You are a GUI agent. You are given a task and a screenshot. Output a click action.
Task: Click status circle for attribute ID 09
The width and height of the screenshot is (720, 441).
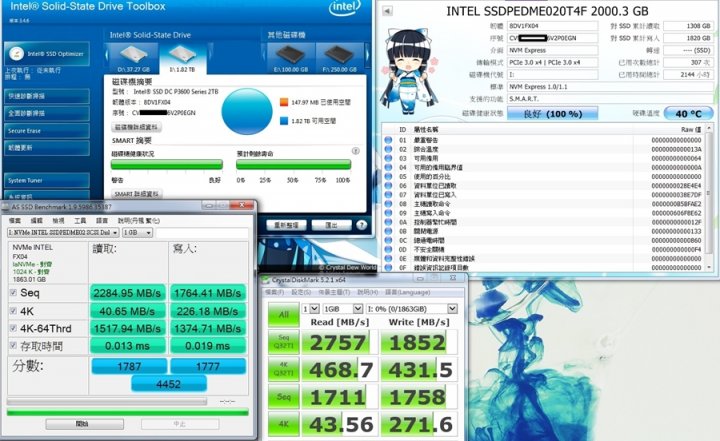coord(388,213)
